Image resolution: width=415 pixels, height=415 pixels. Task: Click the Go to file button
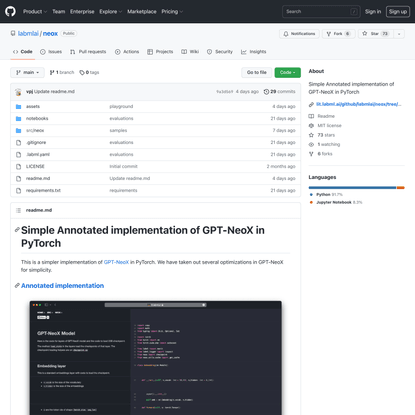coord(257,72)
